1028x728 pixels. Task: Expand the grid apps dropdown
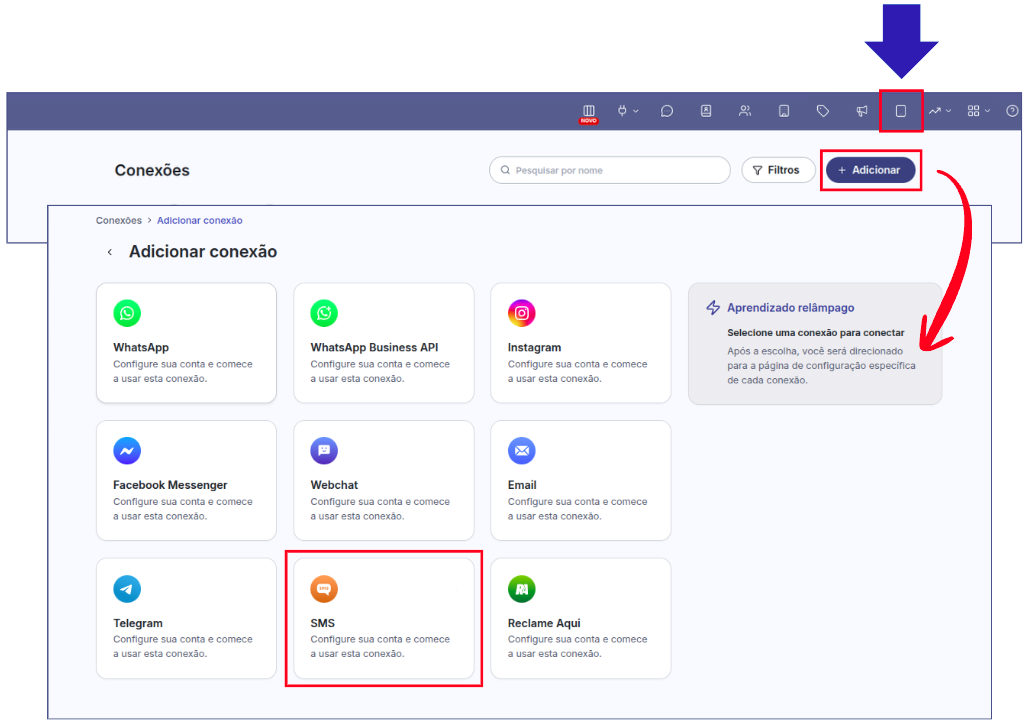[978, 111]
